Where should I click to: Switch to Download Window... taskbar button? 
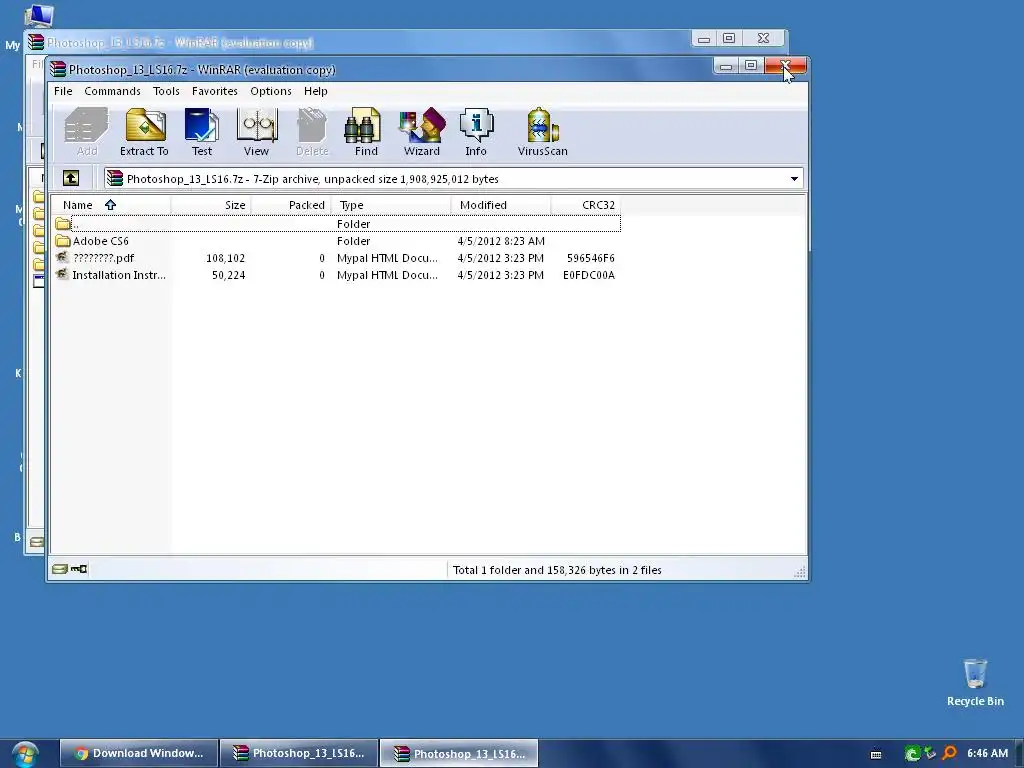(138, 754)
